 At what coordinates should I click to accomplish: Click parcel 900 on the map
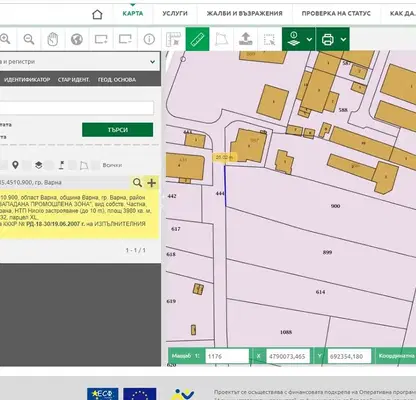[x=335, y=206]
